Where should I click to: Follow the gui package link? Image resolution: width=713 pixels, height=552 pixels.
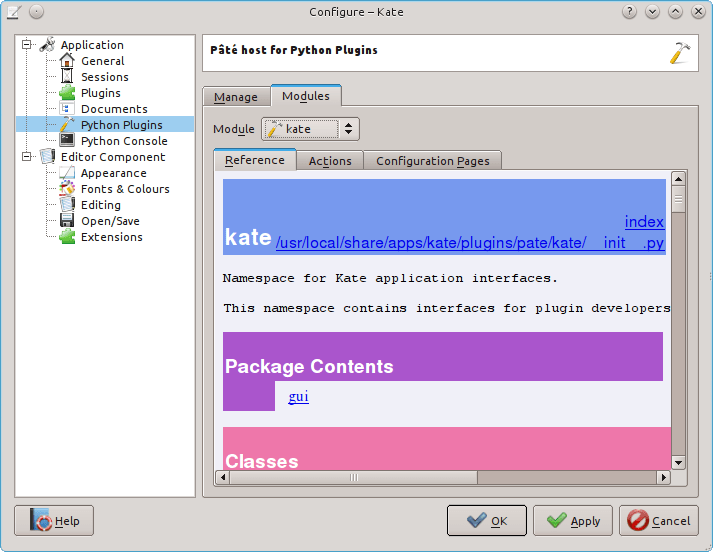click(298, 396)
